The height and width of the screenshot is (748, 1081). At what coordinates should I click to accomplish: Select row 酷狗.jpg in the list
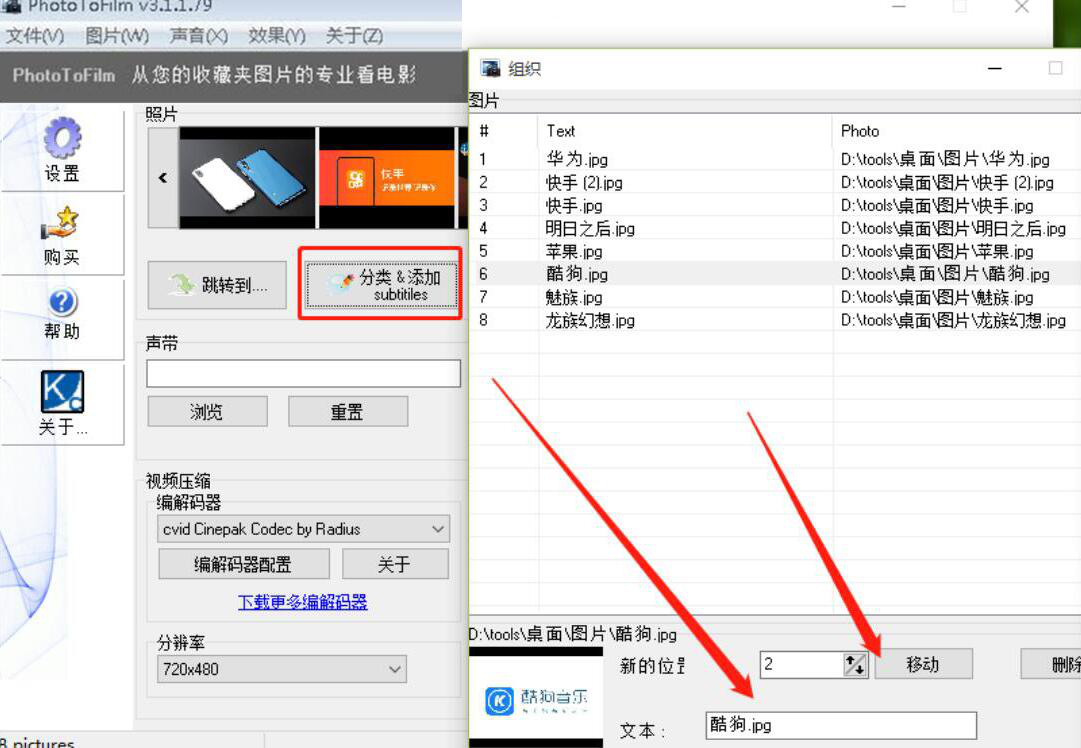(774, 274)
